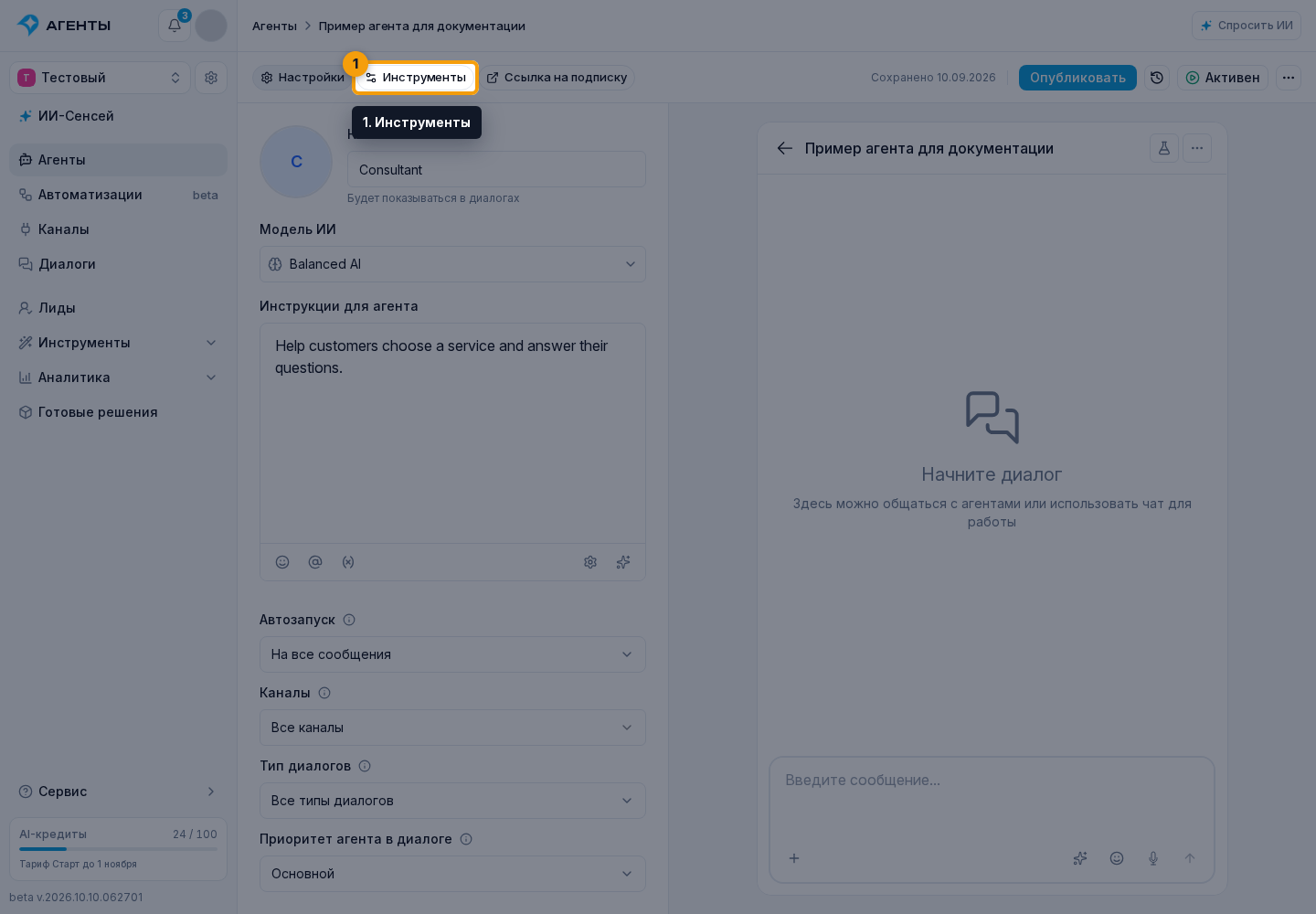Screen dimensions: 1316x914
Task: Click Спросить ИИ button
Action: pos(1247,26)
